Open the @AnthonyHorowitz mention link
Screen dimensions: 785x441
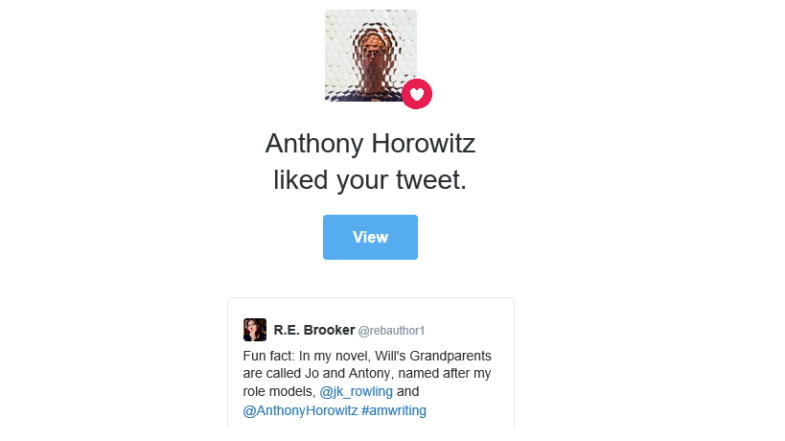(300, 410)
